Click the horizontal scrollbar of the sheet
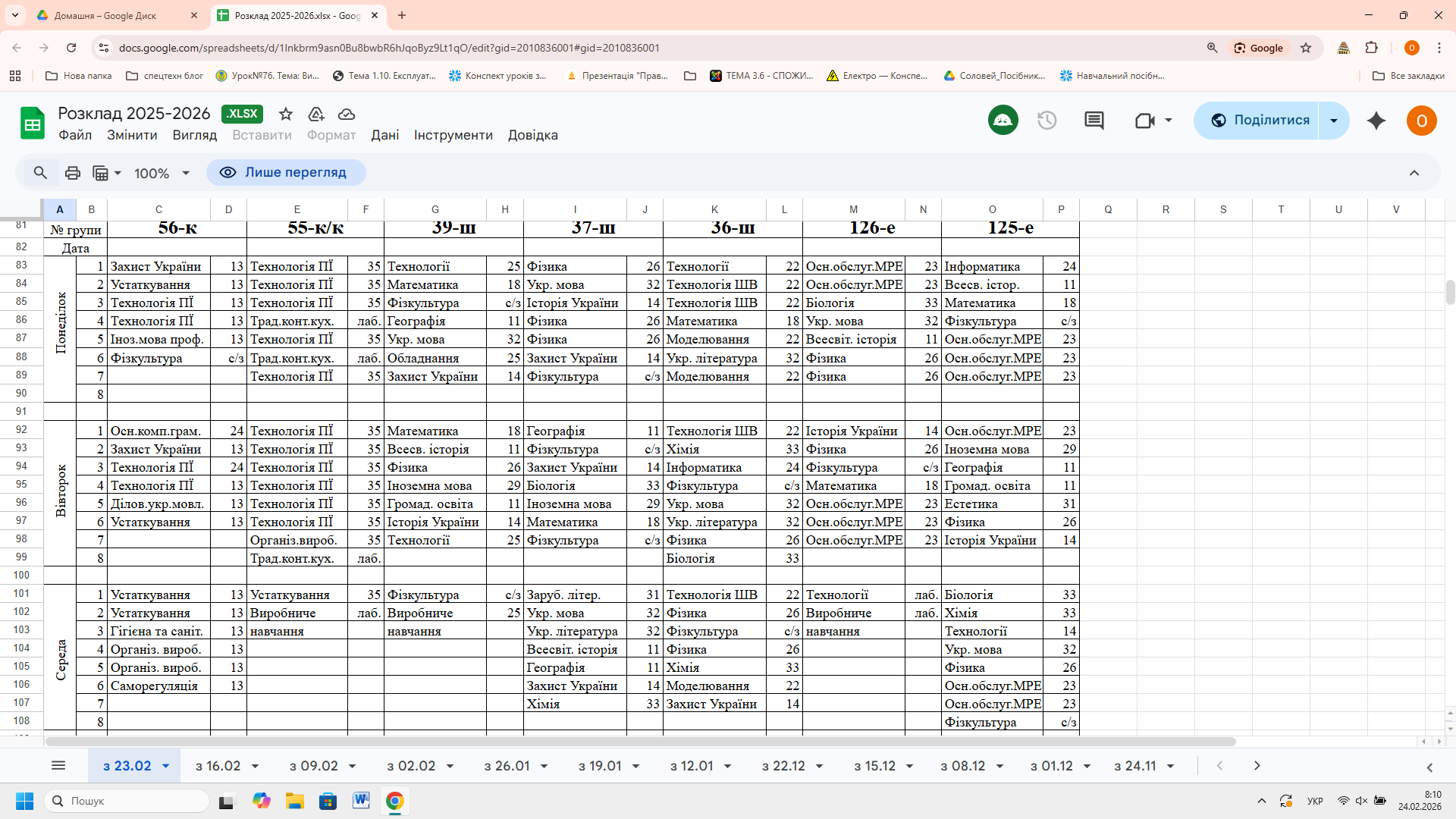Viewport: 1456px width, 819px height. click(x=641, y=742)
